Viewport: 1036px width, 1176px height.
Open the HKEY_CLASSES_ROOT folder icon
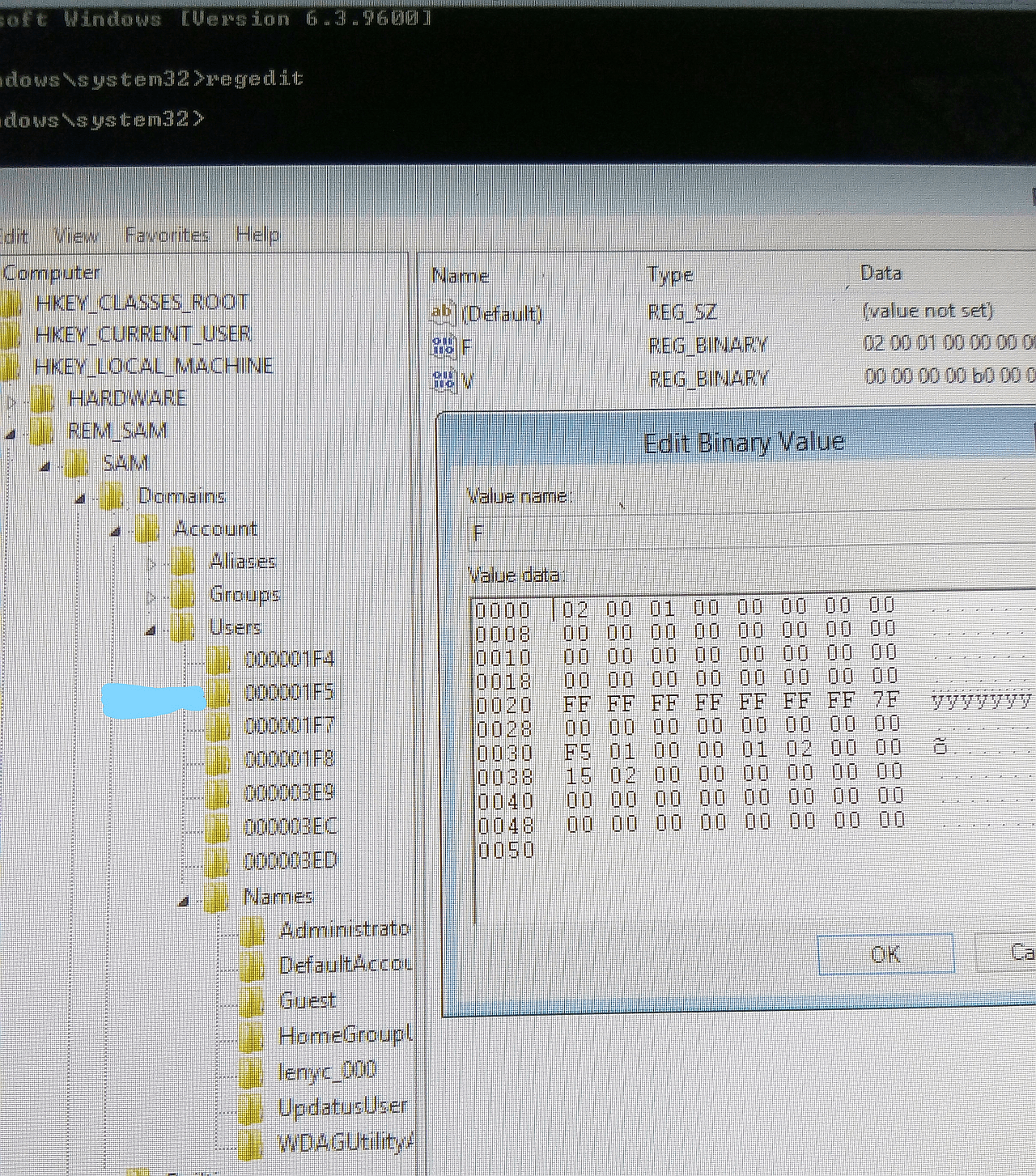10,304
